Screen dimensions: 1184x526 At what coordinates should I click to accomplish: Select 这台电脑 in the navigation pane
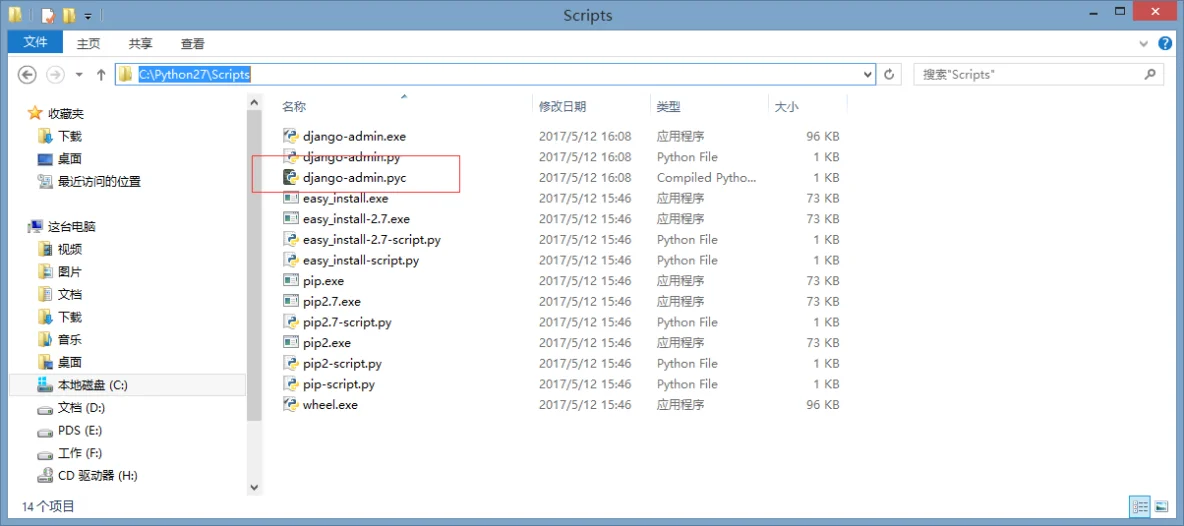(71, 226)
